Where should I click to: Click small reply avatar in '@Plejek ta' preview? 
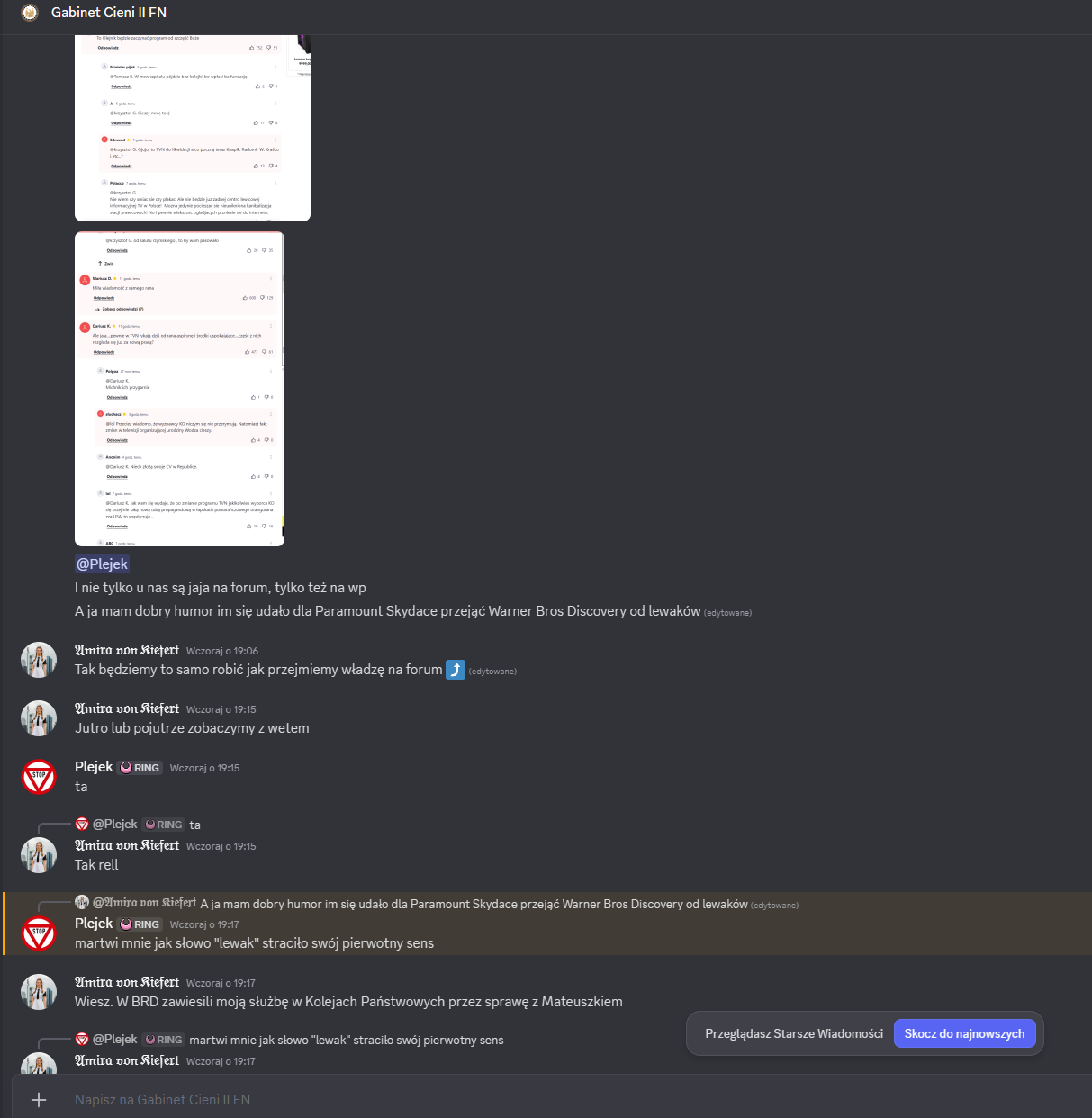82,825
